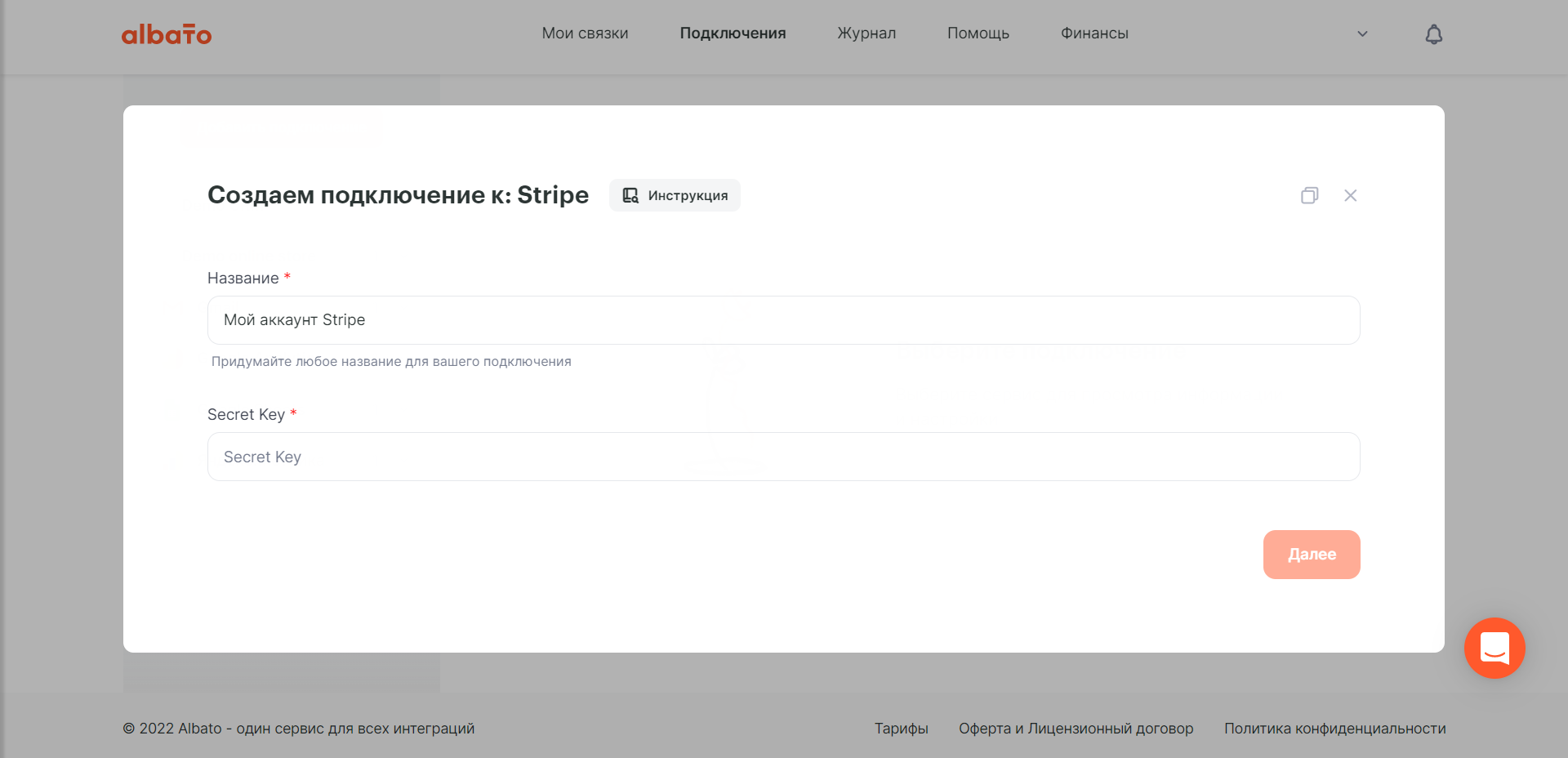Click the Далее button
This screenshot has height=758, width=1568.
pyautogui.click(x=1312, y=555)
